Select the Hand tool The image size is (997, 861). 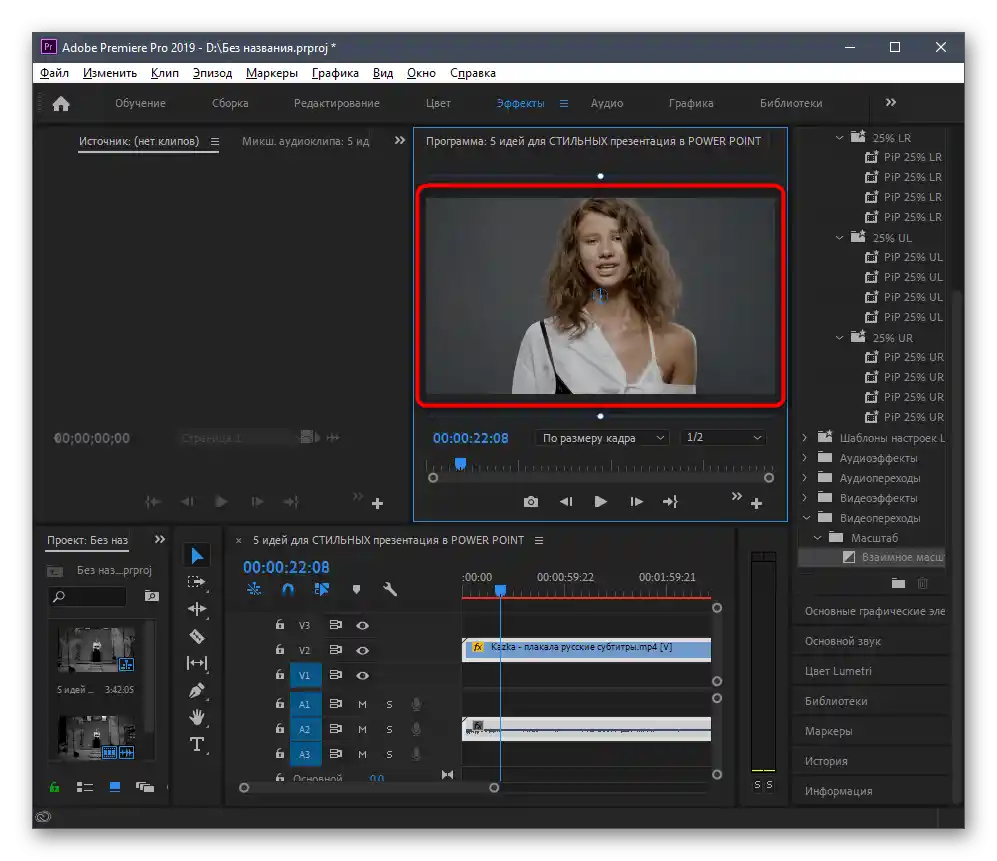tap(197, 717)
